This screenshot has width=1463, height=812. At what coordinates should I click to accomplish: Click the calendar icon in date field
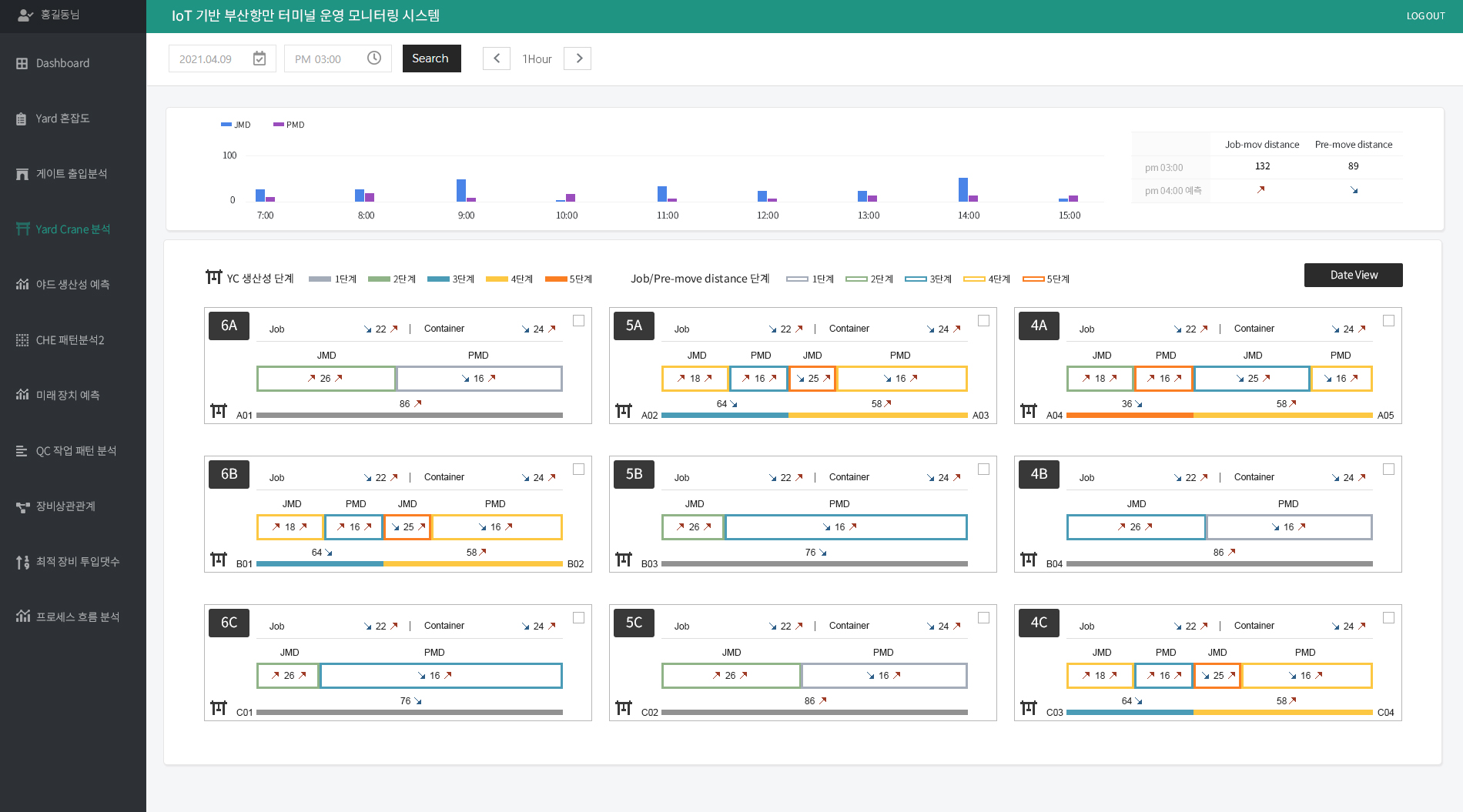click(x=259, y=58)
